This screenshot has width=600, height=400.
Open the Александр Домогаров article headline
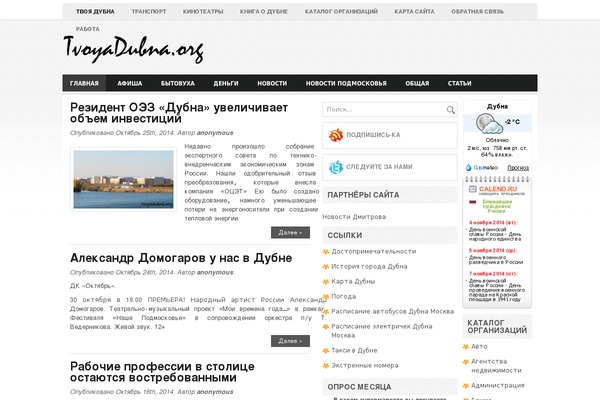point(181,258)
